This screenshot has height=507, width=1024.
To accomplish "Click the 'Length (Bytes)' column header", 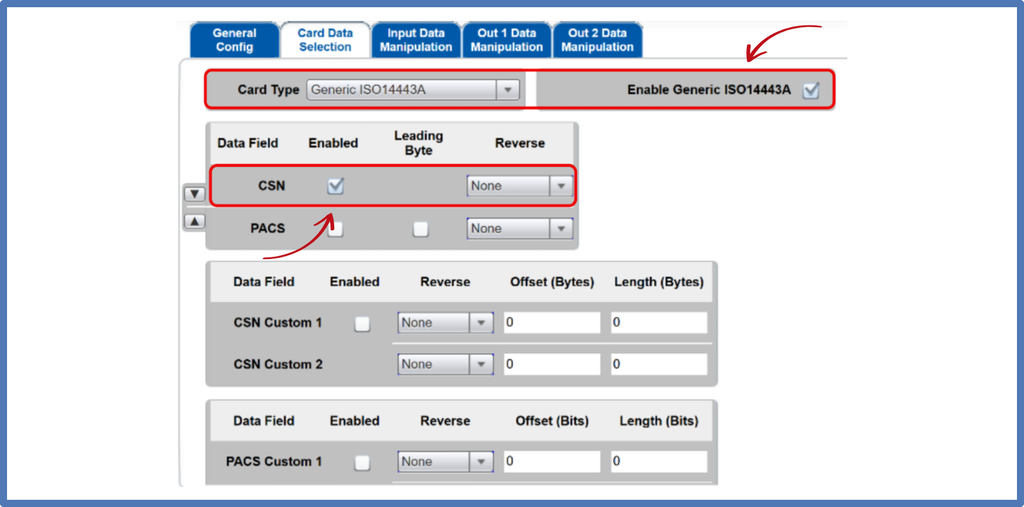I will click(x=659, y=282).
